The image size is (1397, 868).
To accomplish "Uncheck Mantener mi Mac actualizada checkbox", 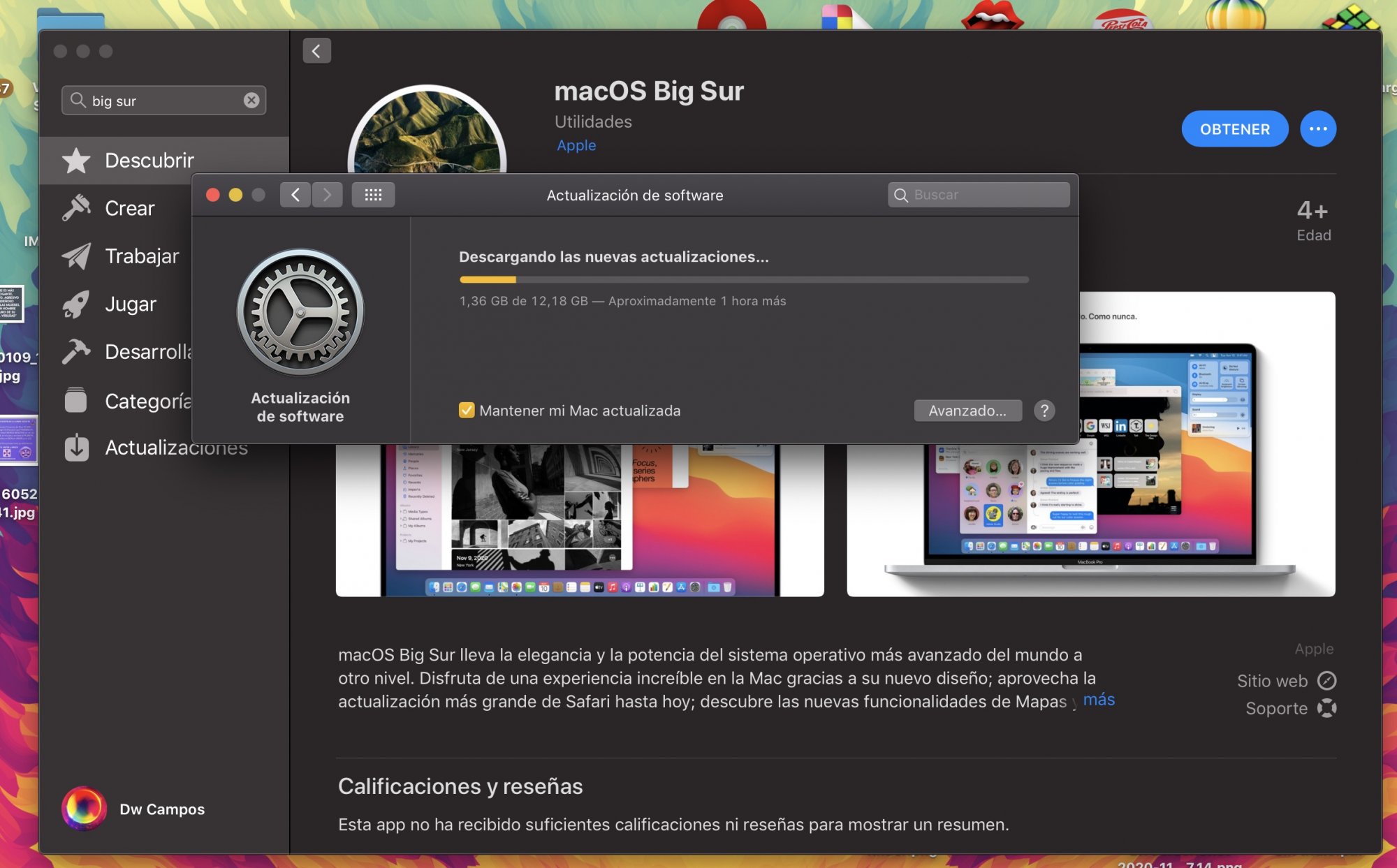I will click(x=467, y=411).
